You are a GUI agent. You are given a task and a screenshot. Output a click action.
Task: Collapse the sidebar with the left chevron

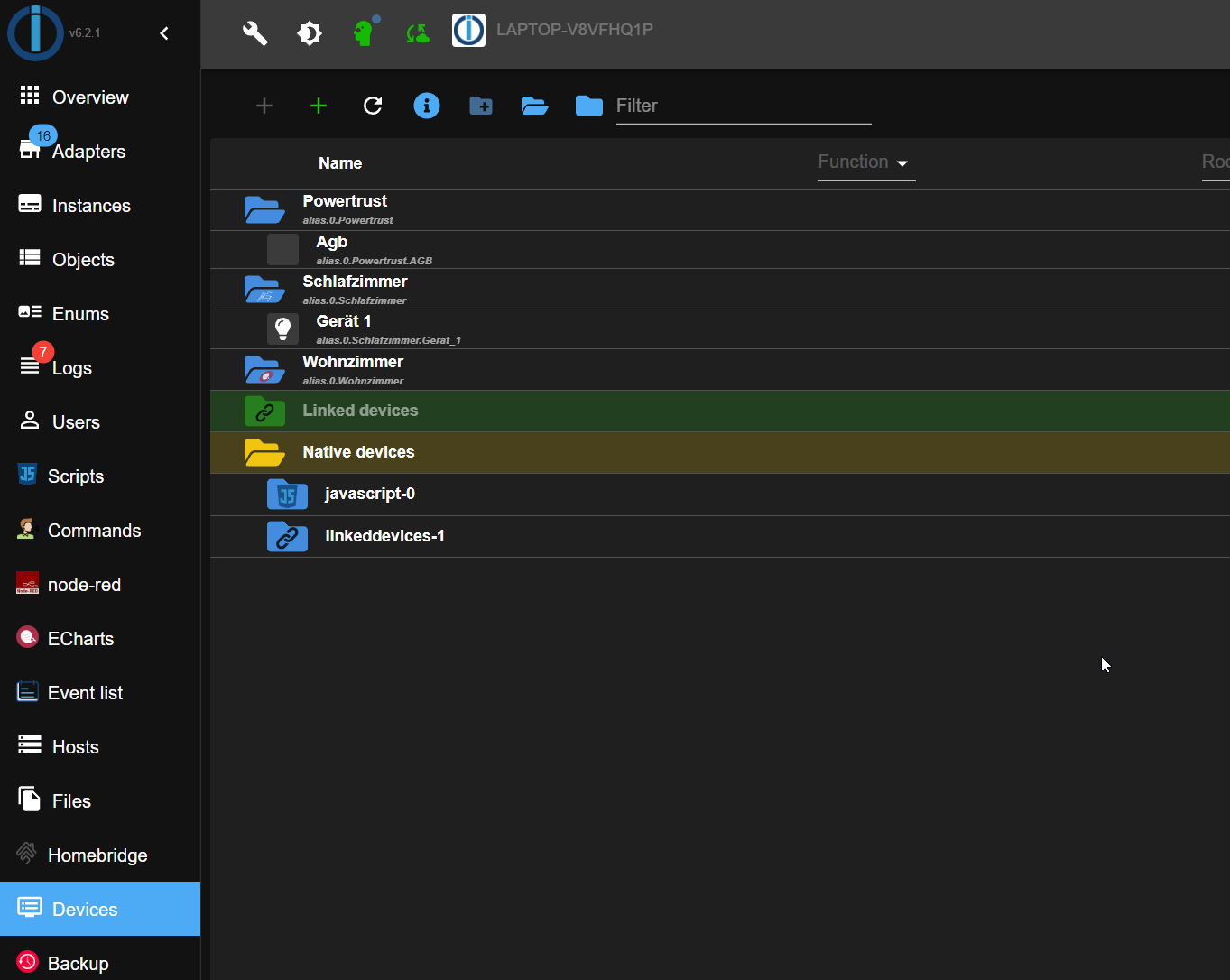point(163,32)
